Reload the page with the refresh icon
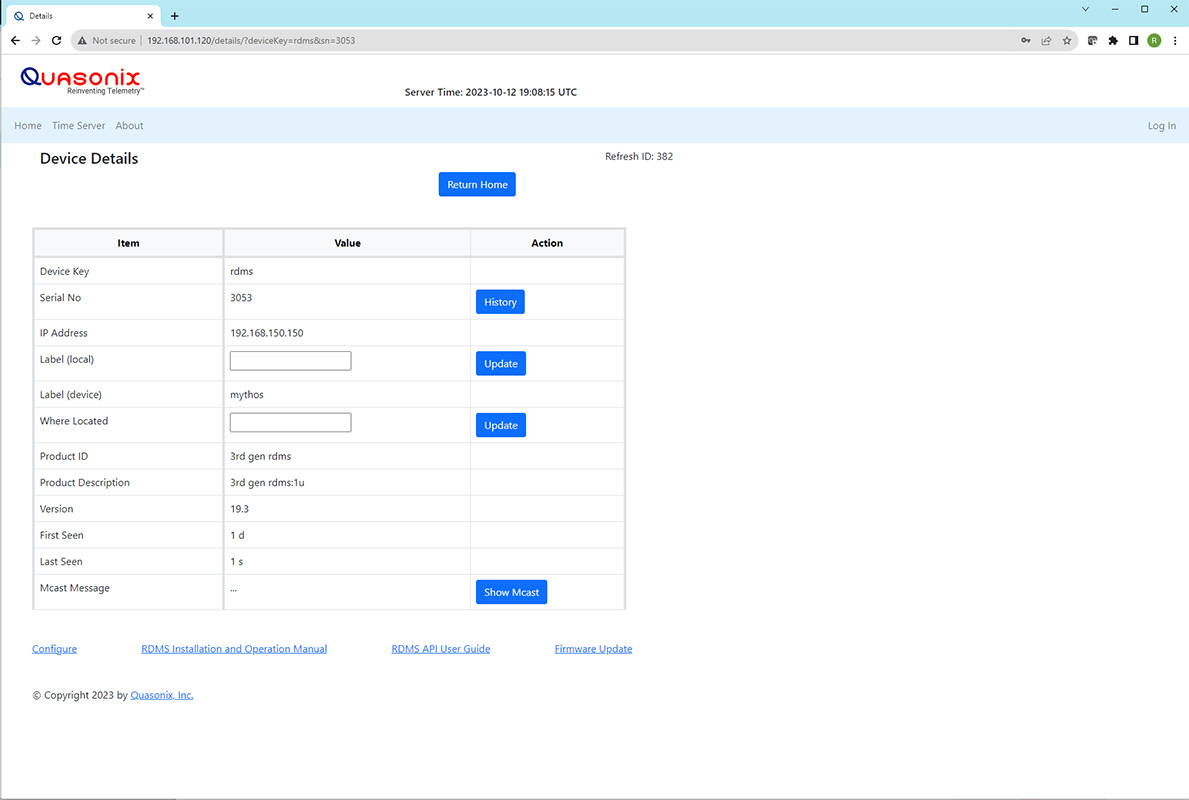This screenshot has height=800, width=1189. (x=56, y=41)
